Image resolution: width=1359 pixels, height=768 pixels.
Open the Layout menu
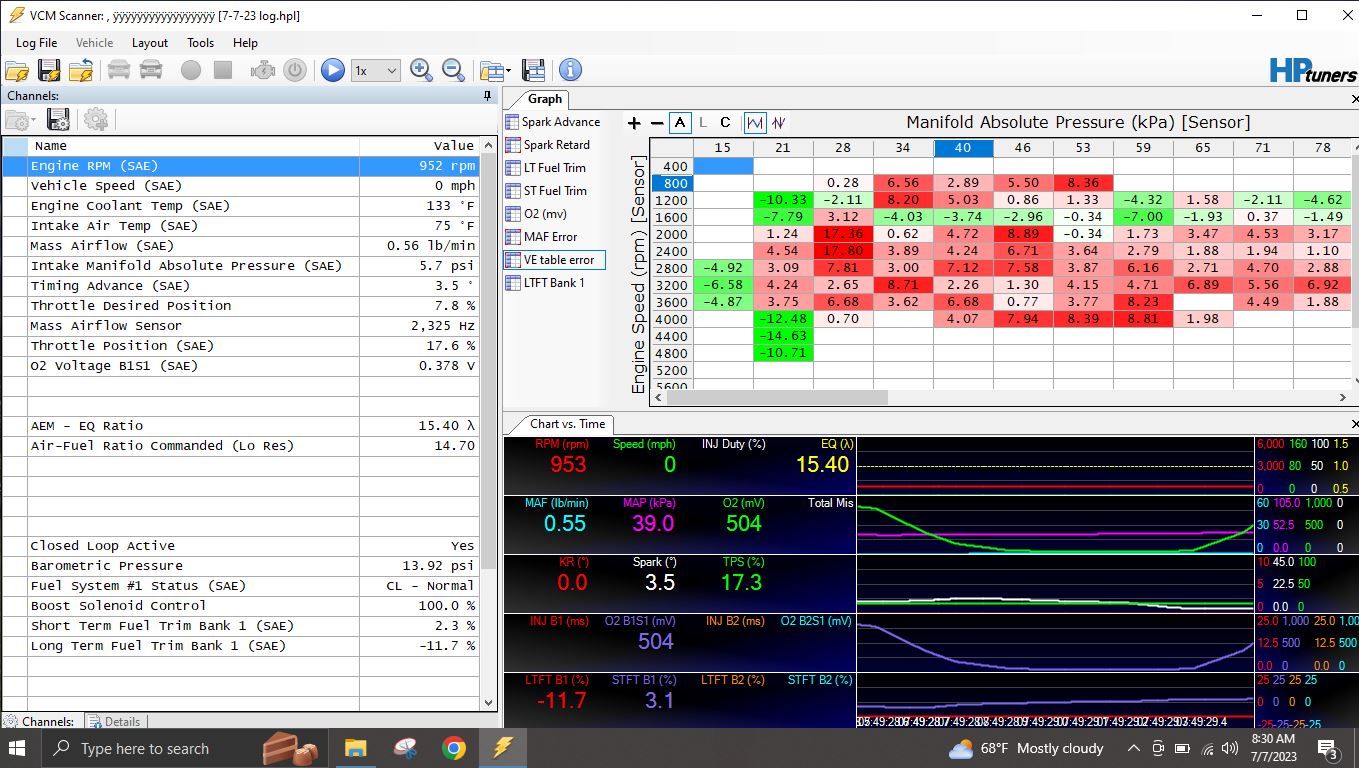tap(150, 43)
